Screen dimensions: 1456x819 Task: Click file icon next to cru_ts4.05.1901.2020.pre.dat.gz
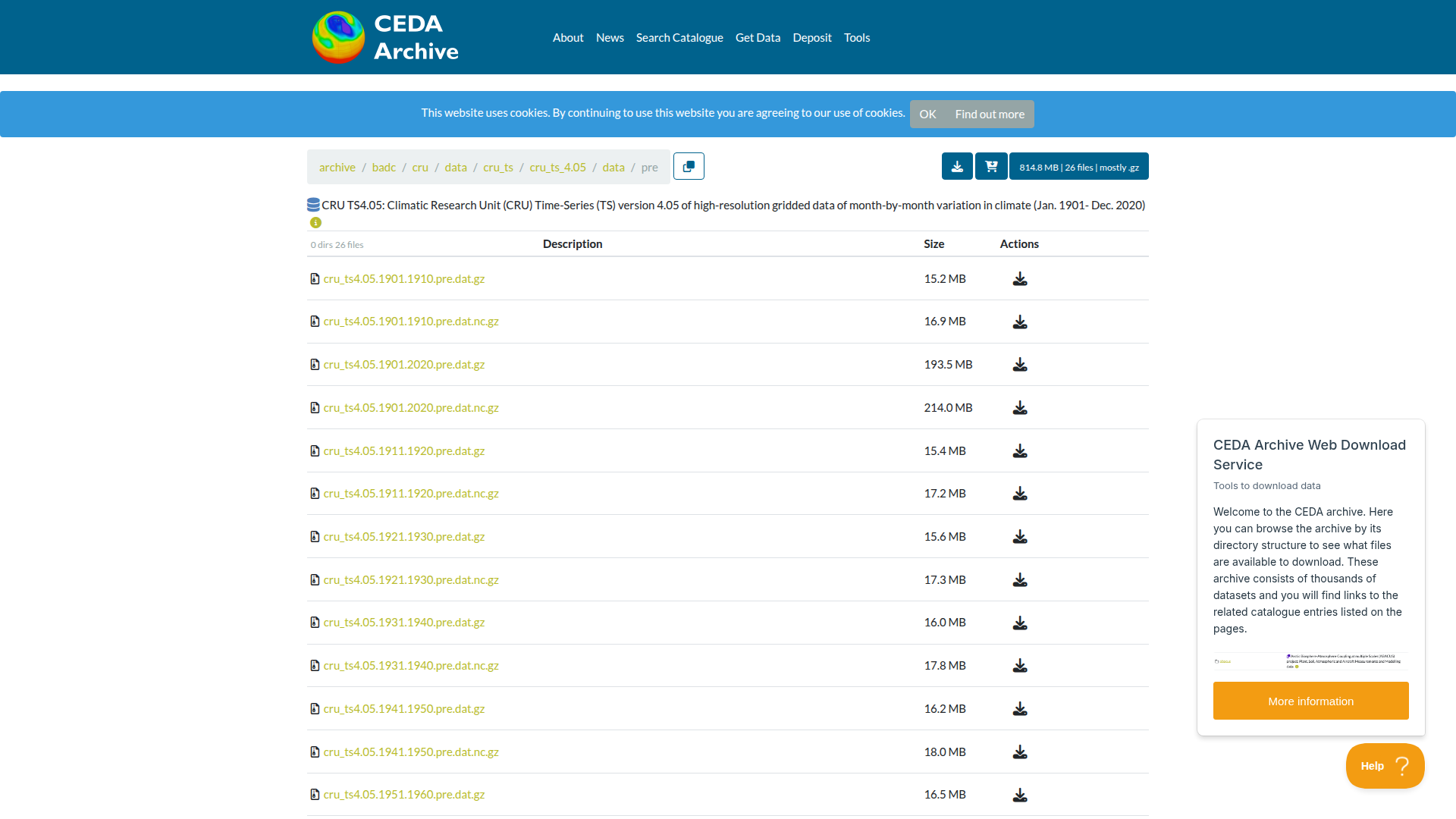tap(315, 364)
